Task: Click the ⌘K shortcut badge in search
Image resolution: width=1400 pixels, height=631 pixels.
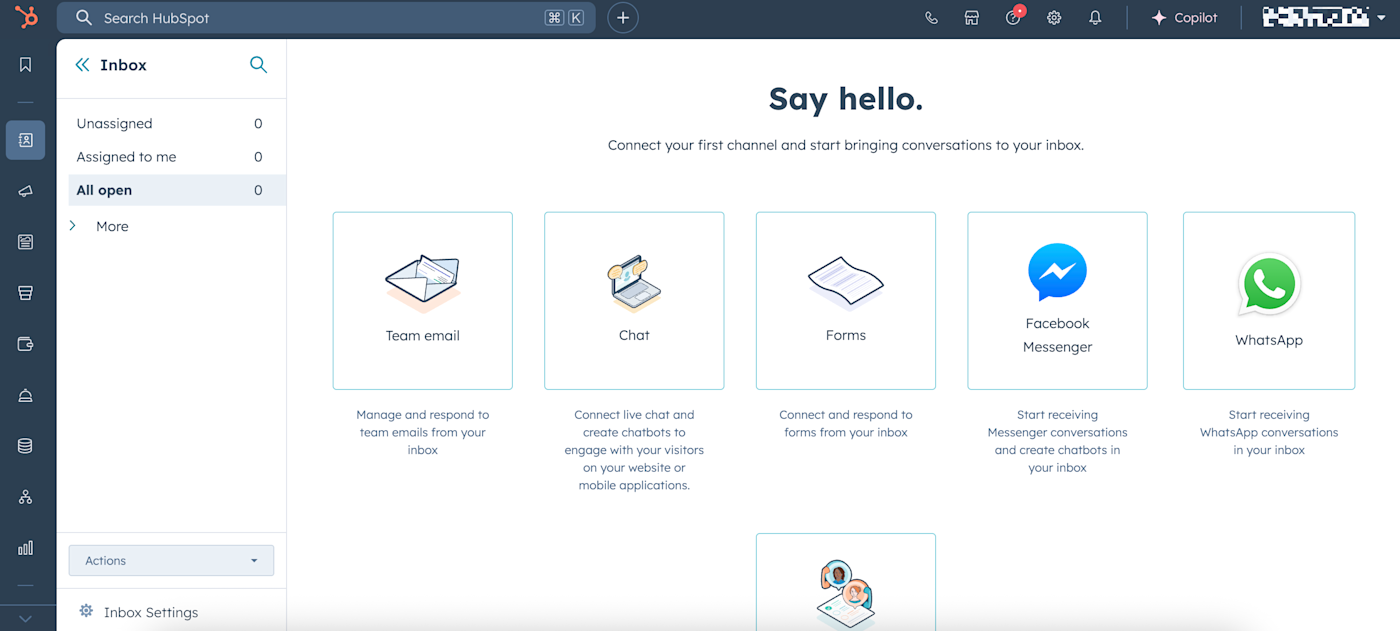Action: pos(564,18)
